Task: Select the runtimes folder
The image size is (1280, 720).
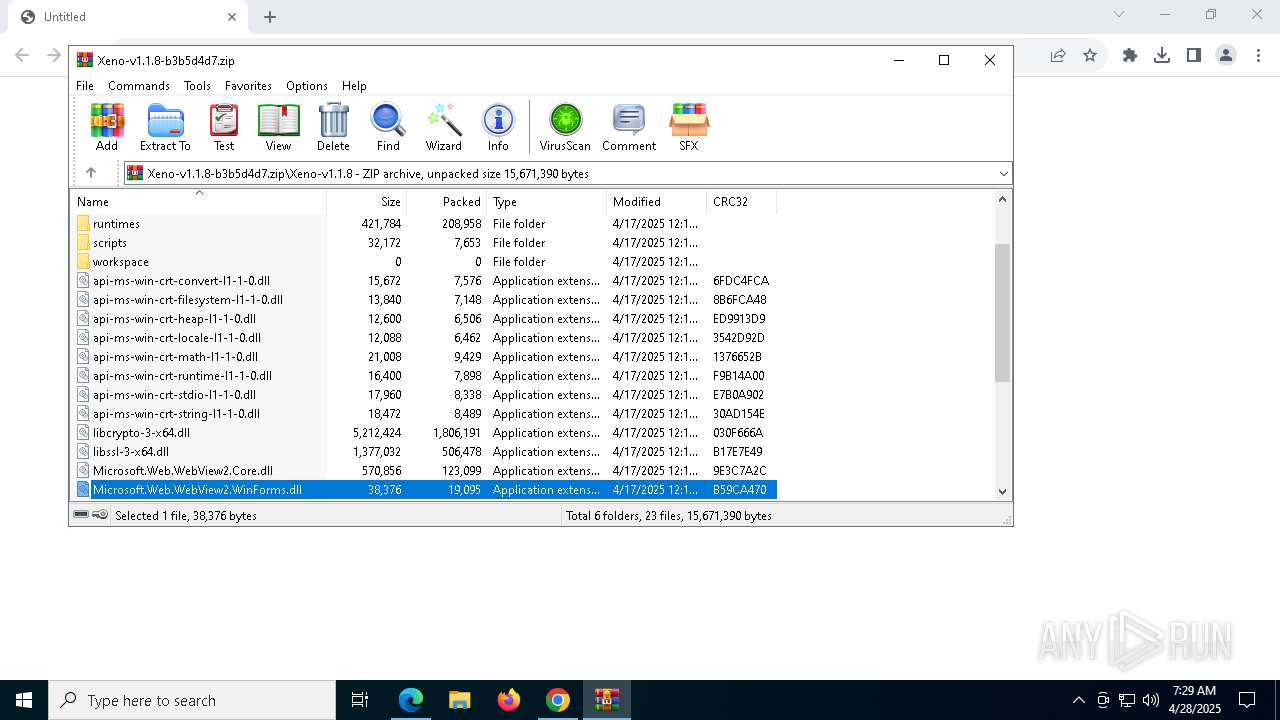Action: click(116, 224)
